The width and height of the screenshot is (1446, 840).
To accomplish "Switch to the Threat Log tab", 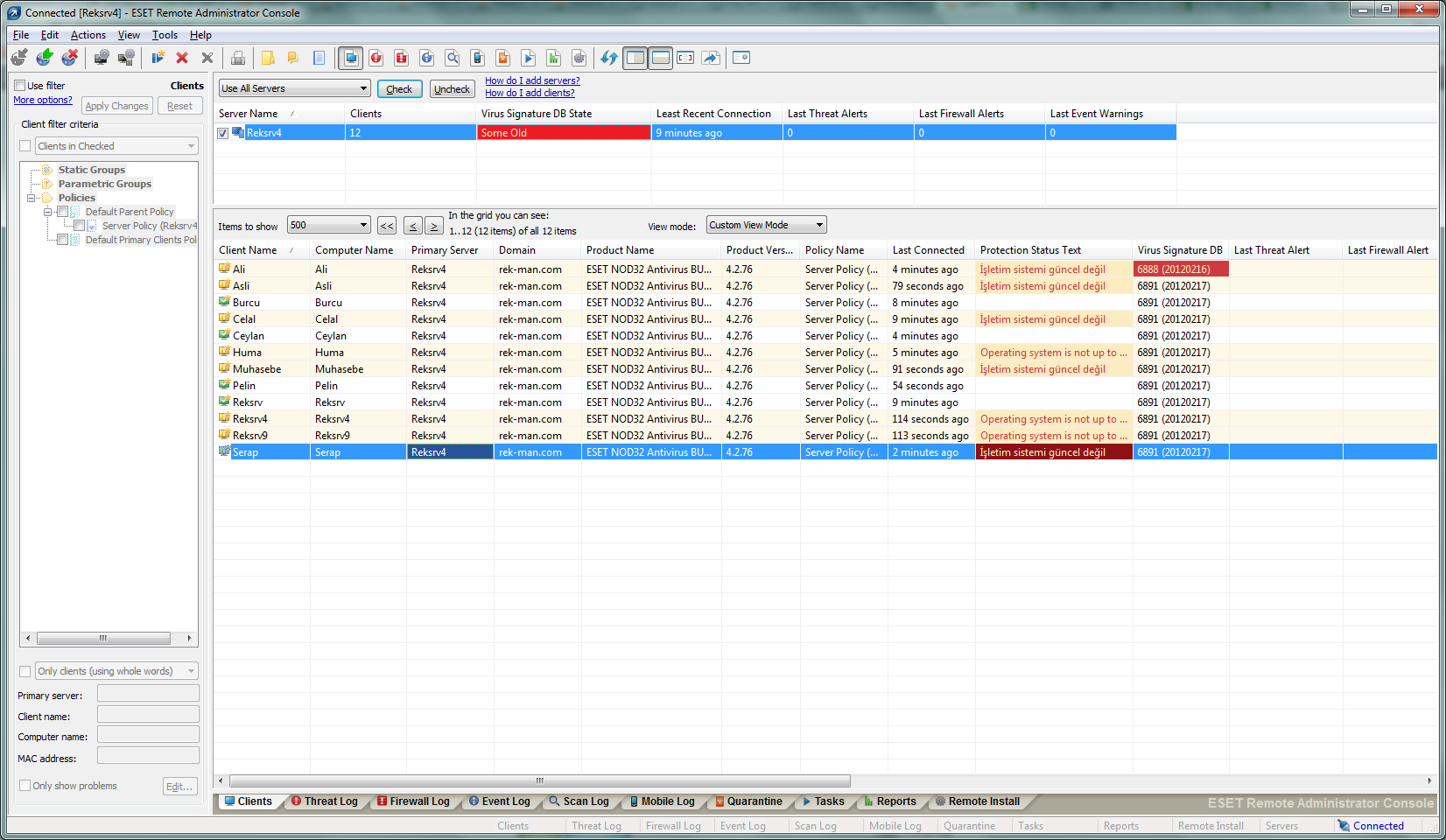I will [324, 801].
